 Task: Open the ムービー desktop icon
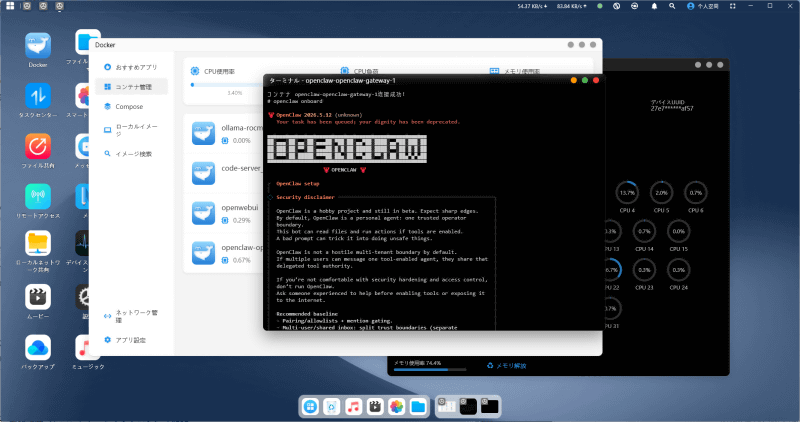[x=38, y=297]
